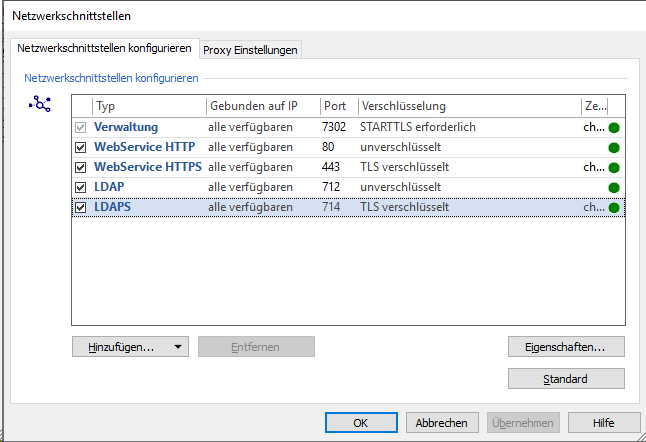The height and width of the screenshot is (442, 646).
Task: Click green status dot in LDAPS row
Action: pyautogui.click(x=615, y=208)
